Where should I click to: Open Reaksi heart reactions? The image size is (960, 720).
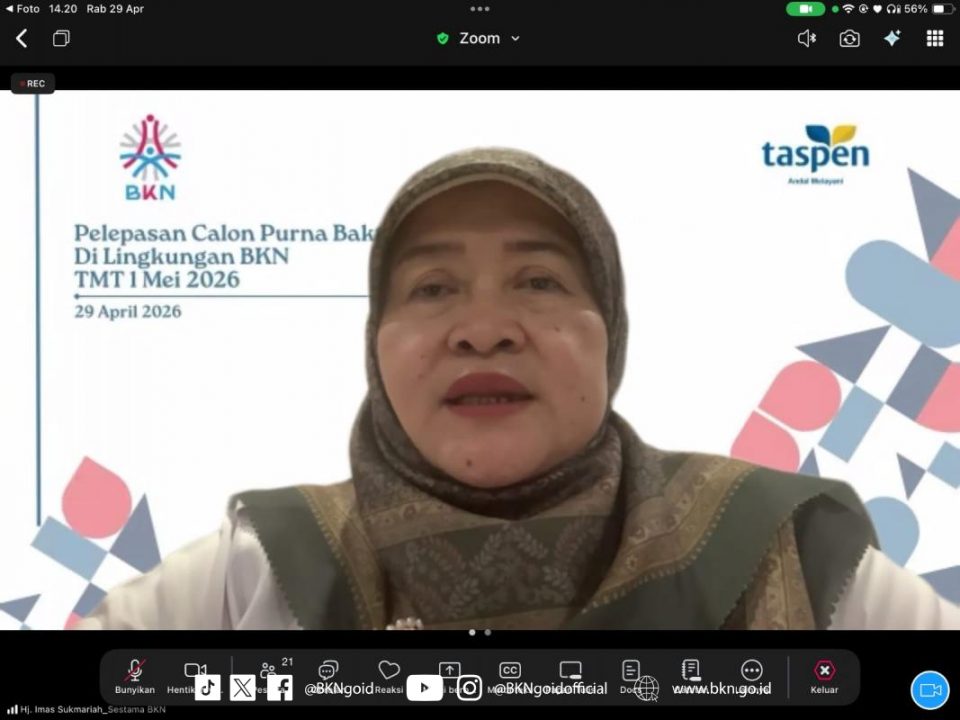[389, 672]
